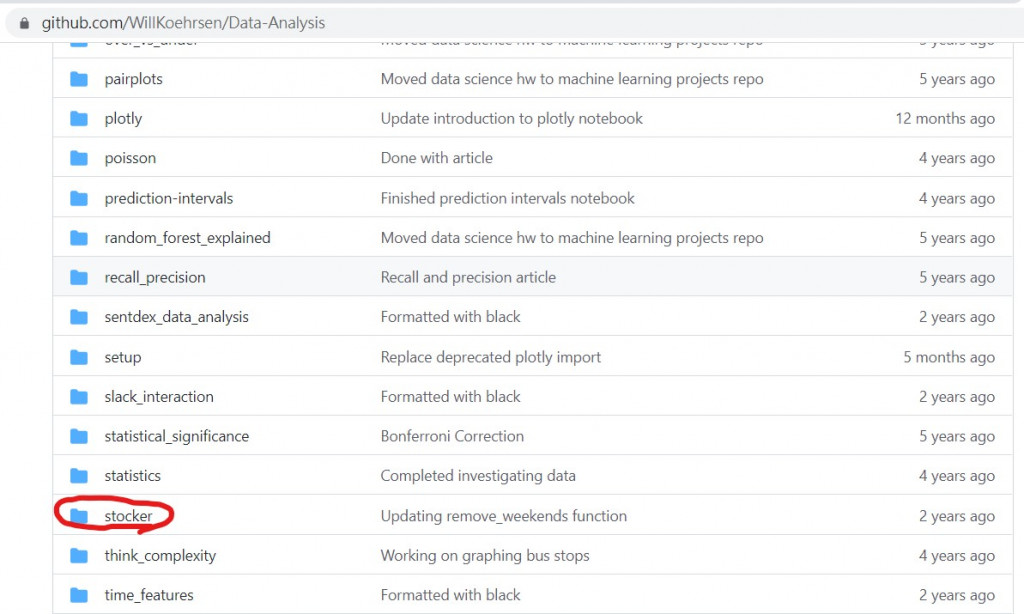Open the random_forest_explained folder

(x=187, y=238)
